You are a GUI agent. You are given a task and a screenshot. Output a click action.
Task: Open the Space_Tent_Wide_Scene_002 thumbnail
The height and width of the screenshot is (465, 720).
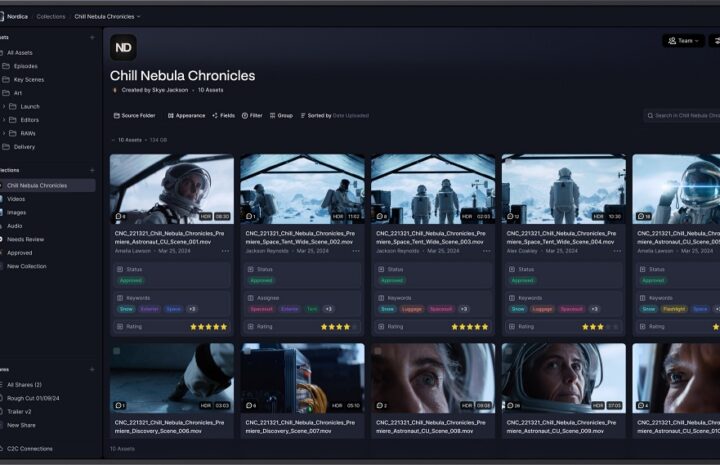(303, 189)
